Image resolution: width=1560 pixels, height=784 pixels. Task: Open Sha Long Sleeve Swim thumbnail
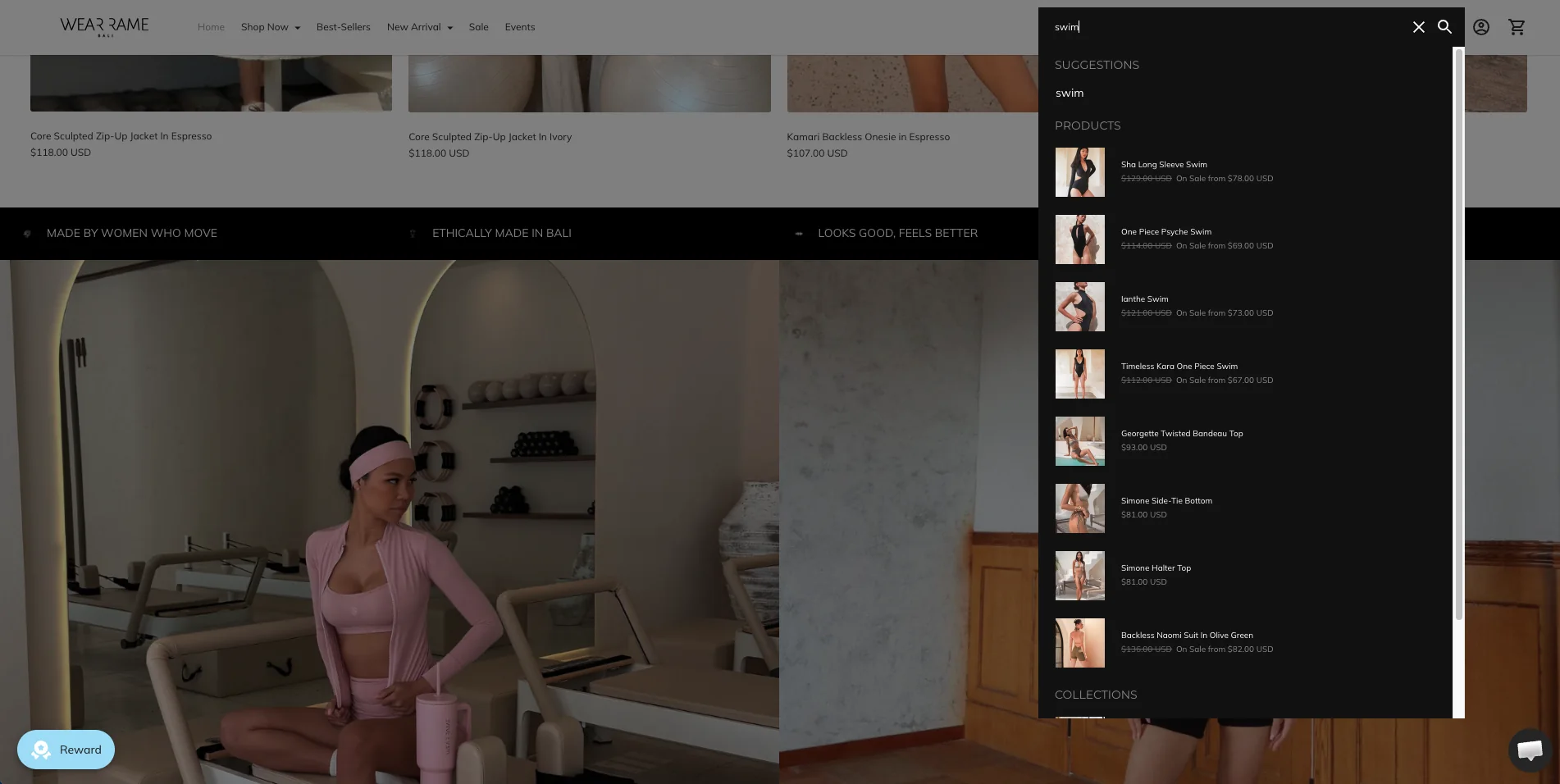[1080, 172]
